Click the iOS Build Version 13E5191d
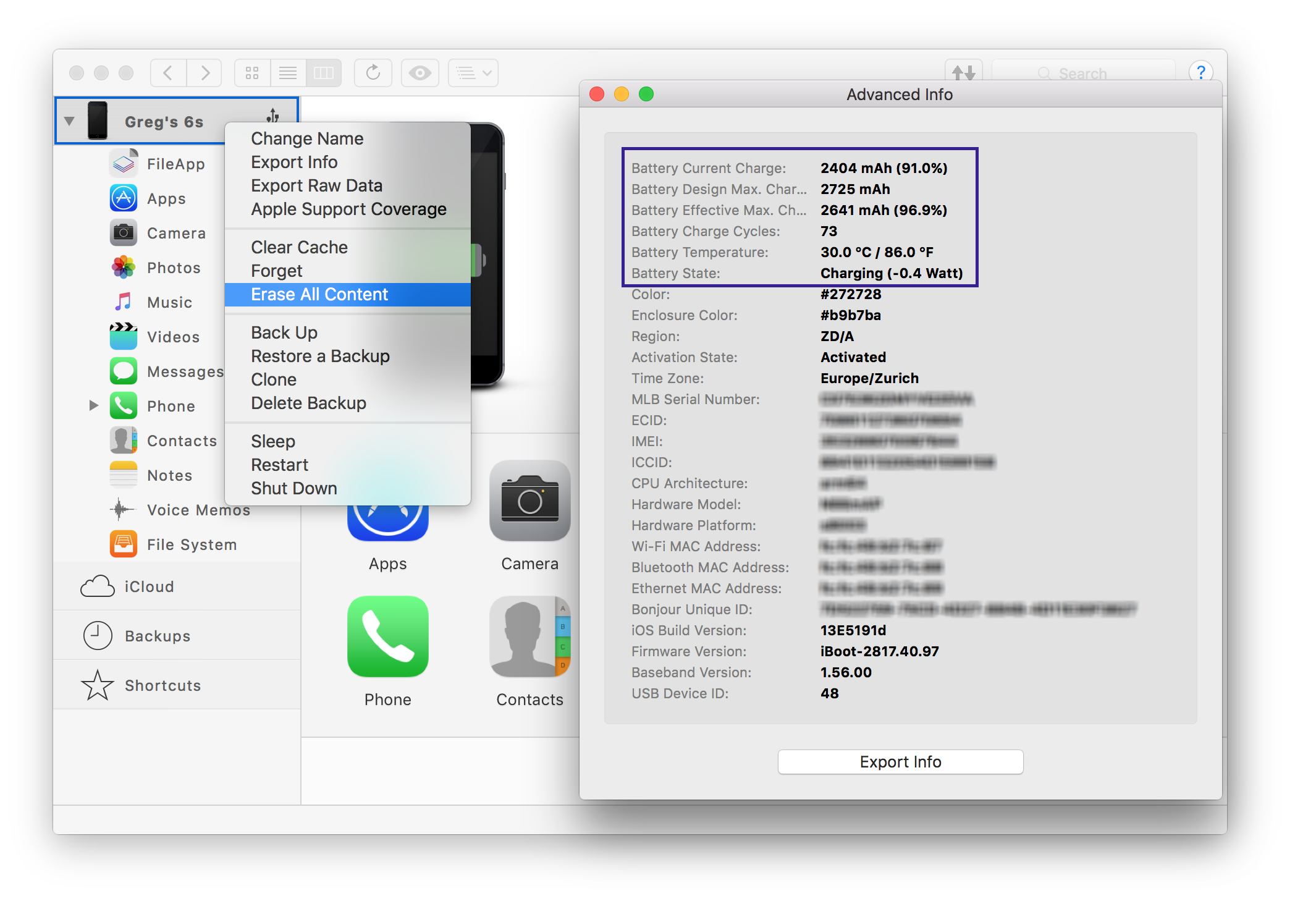Image resolution: width=1316 pixels, height=917 pixels. 853,630
